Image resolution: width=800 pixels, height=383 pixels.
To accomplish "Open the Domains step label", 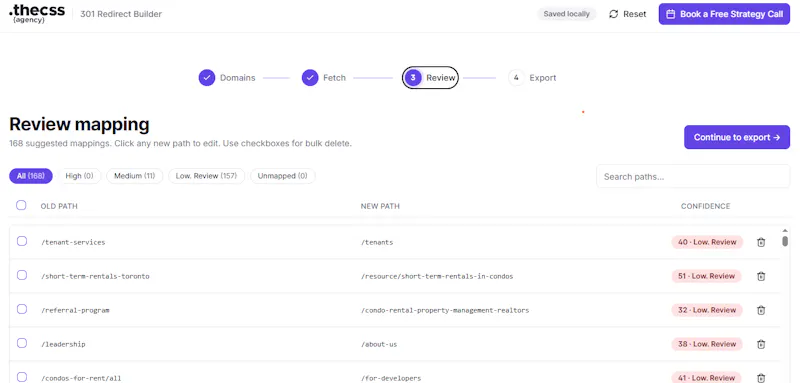I will tap(238, 78).
